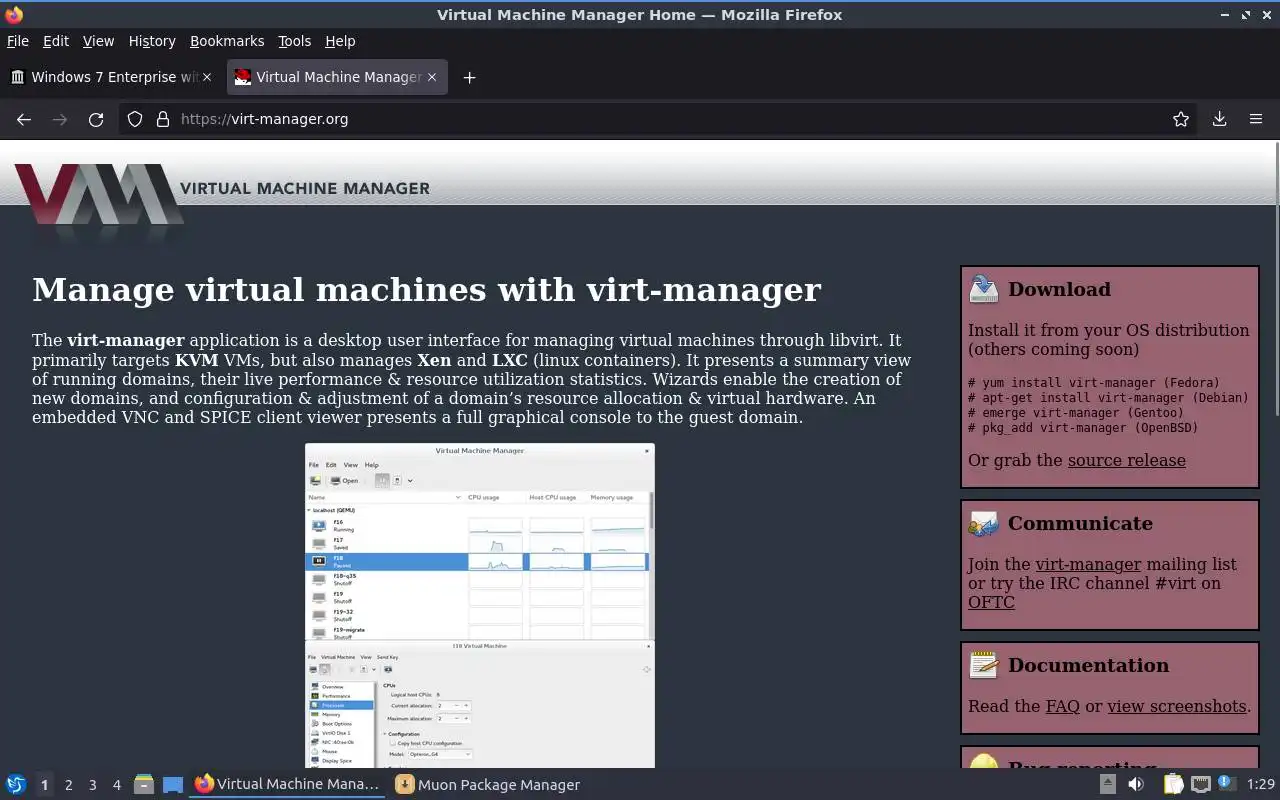
Task: Click the yum install virt-manager (Fedora) line
Action: tap(1094, 383)
